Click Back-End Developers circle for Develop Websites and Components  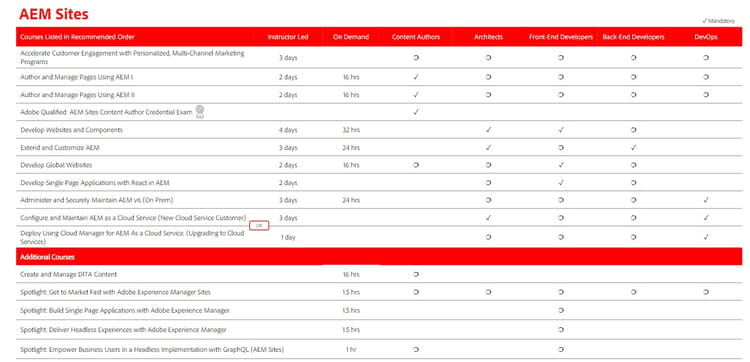[x=633, y=130]
